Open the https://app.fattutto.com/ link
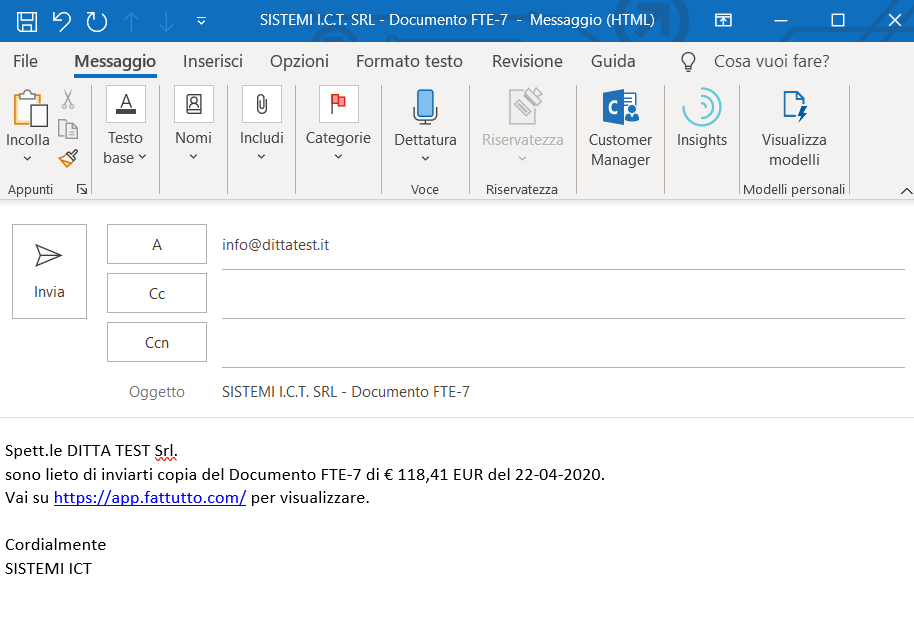The width and height of the screenshot is (914, 620). (150, 498)
